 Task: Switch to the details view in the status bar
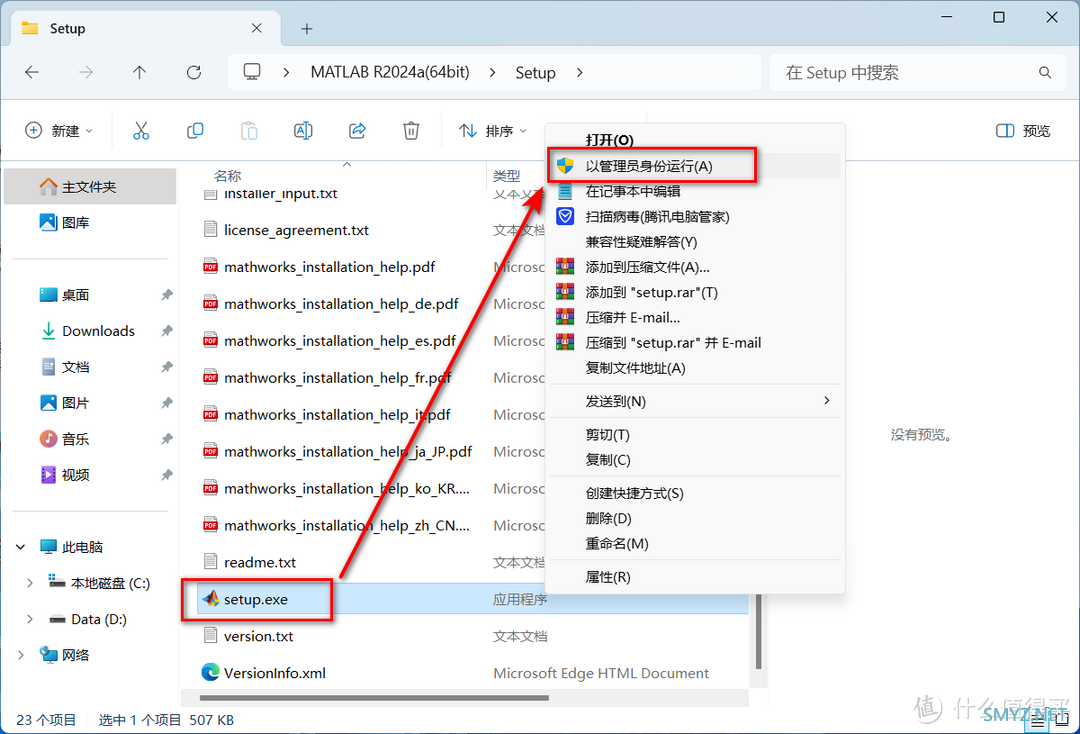point(1037,722)
